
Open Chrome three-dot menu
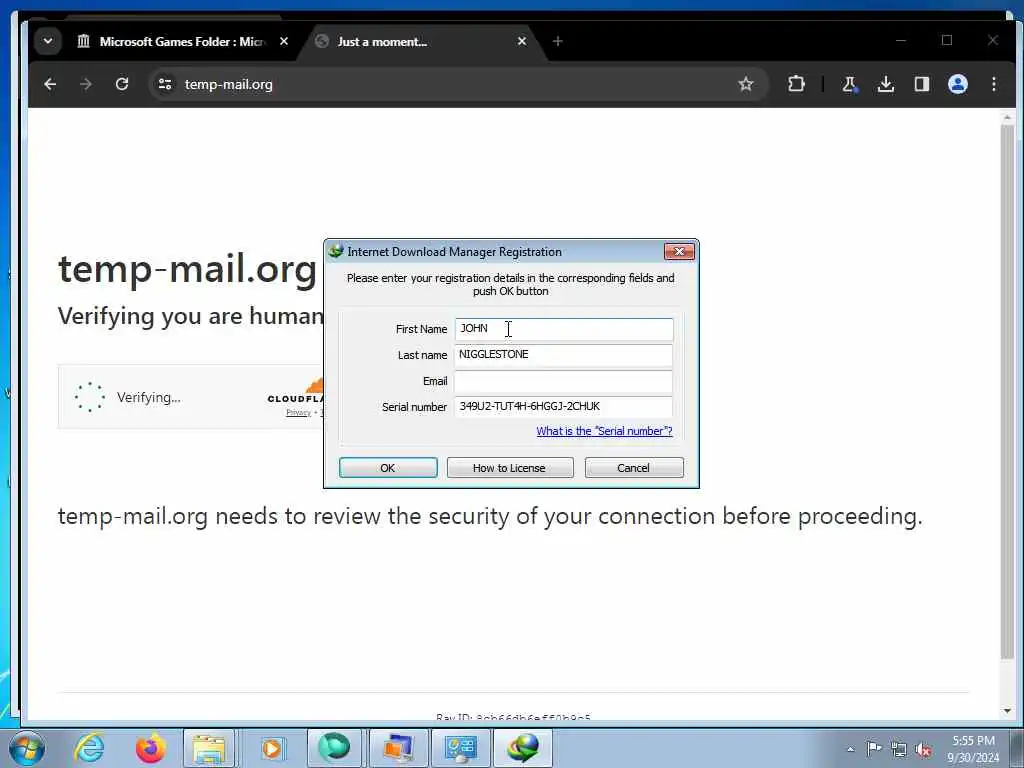coord(993,84)
